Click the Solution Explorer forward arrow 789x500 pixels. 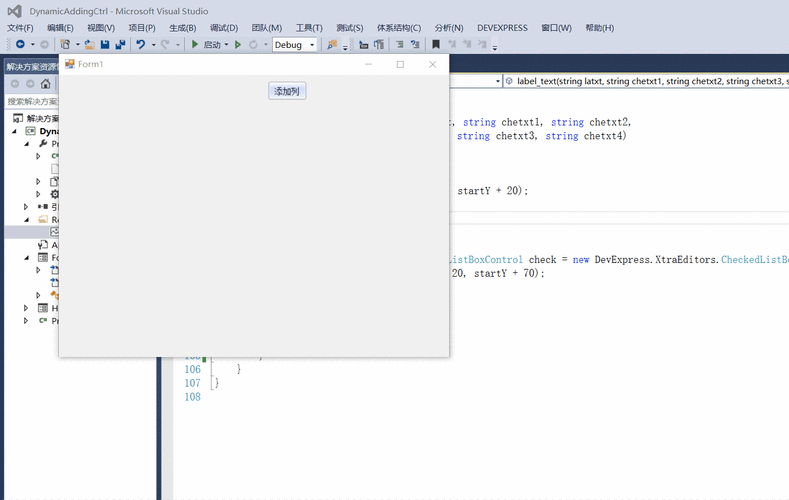[30, 84]
